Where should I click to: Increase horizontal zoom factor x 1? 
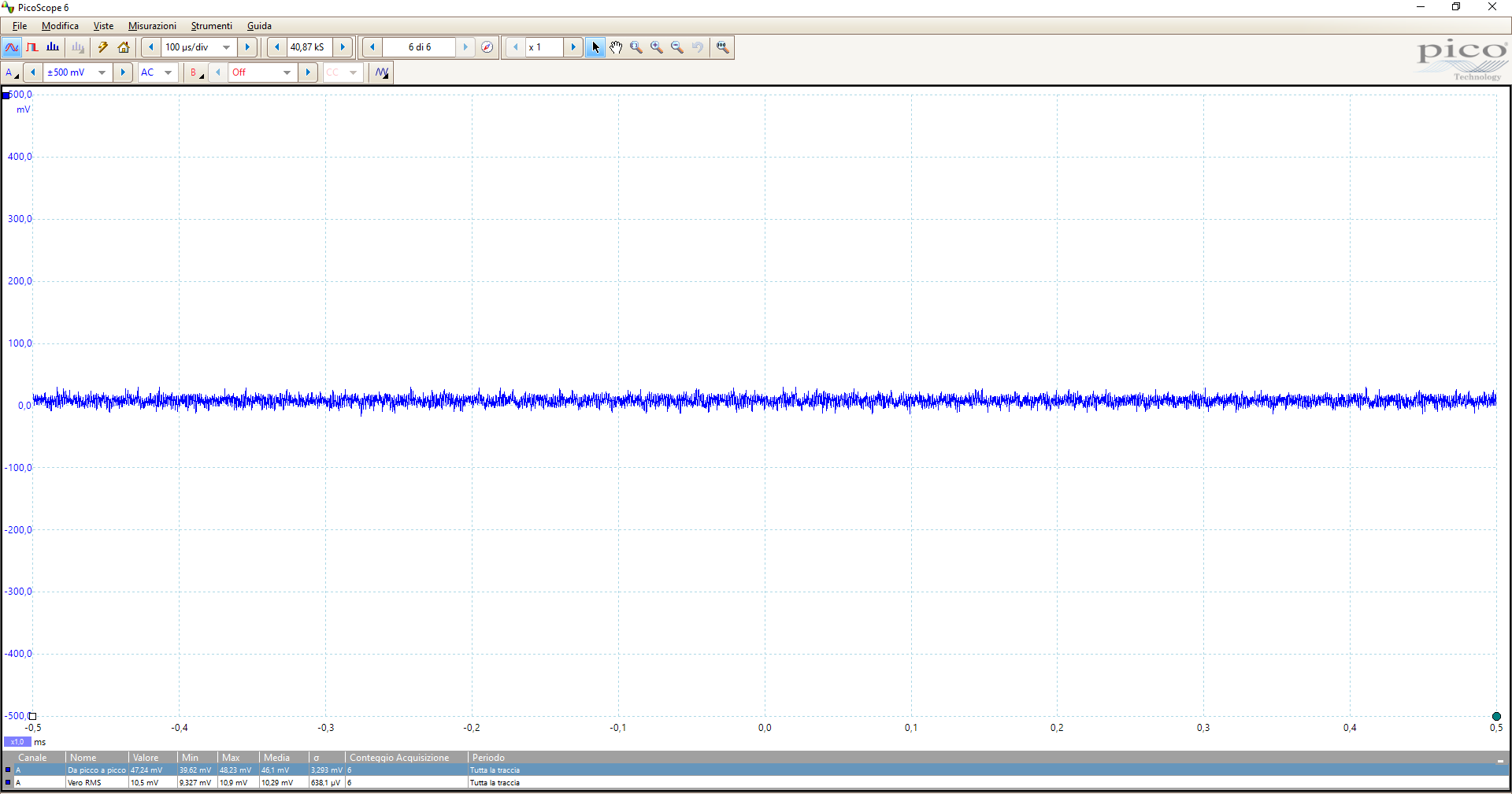coord(573,47)
